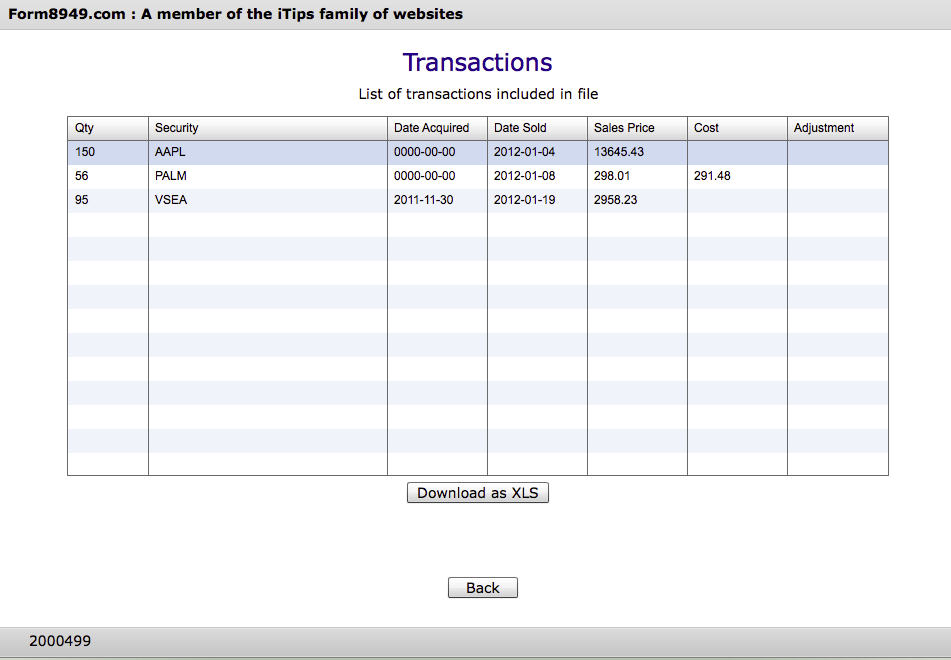Select the Adjustment column header
The width and height of the screenshot is (951, 660).
tap(837, 128)
